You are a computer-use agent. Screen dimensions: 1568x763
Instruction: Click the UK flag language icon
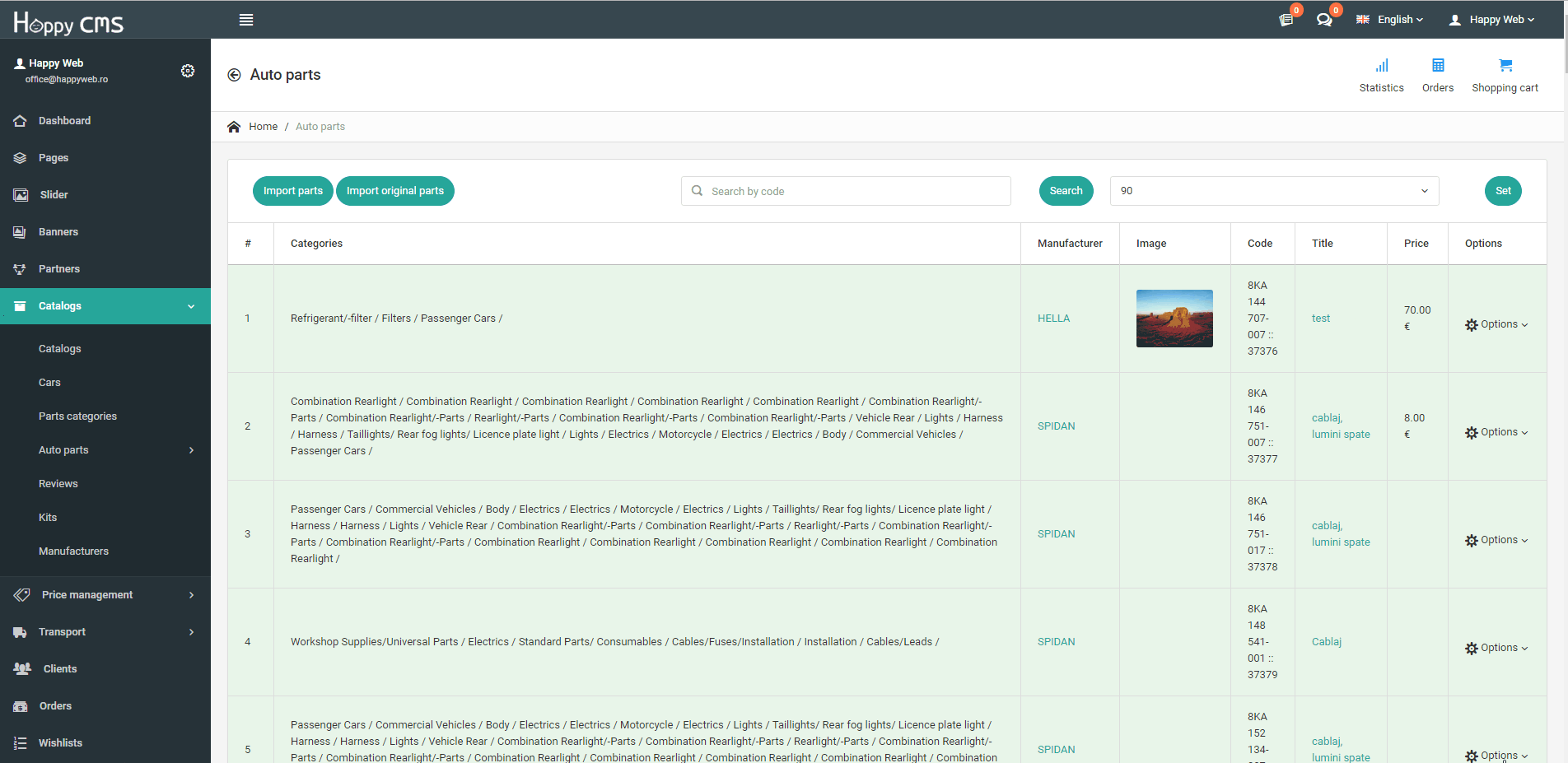(x=1363, y=20)
